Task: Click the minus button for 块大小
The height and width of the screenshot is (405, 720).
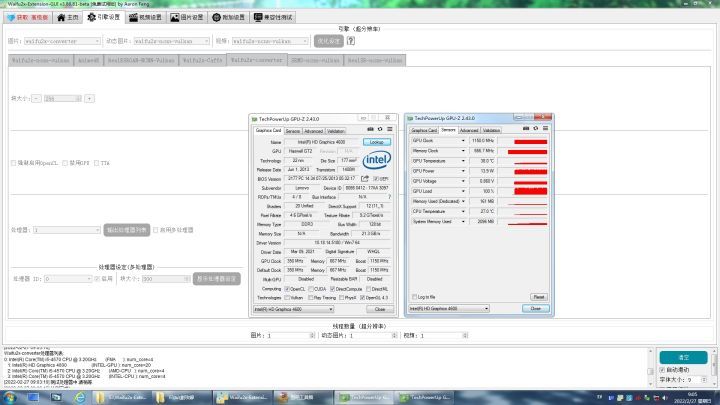Action: [x=36, y=98]
